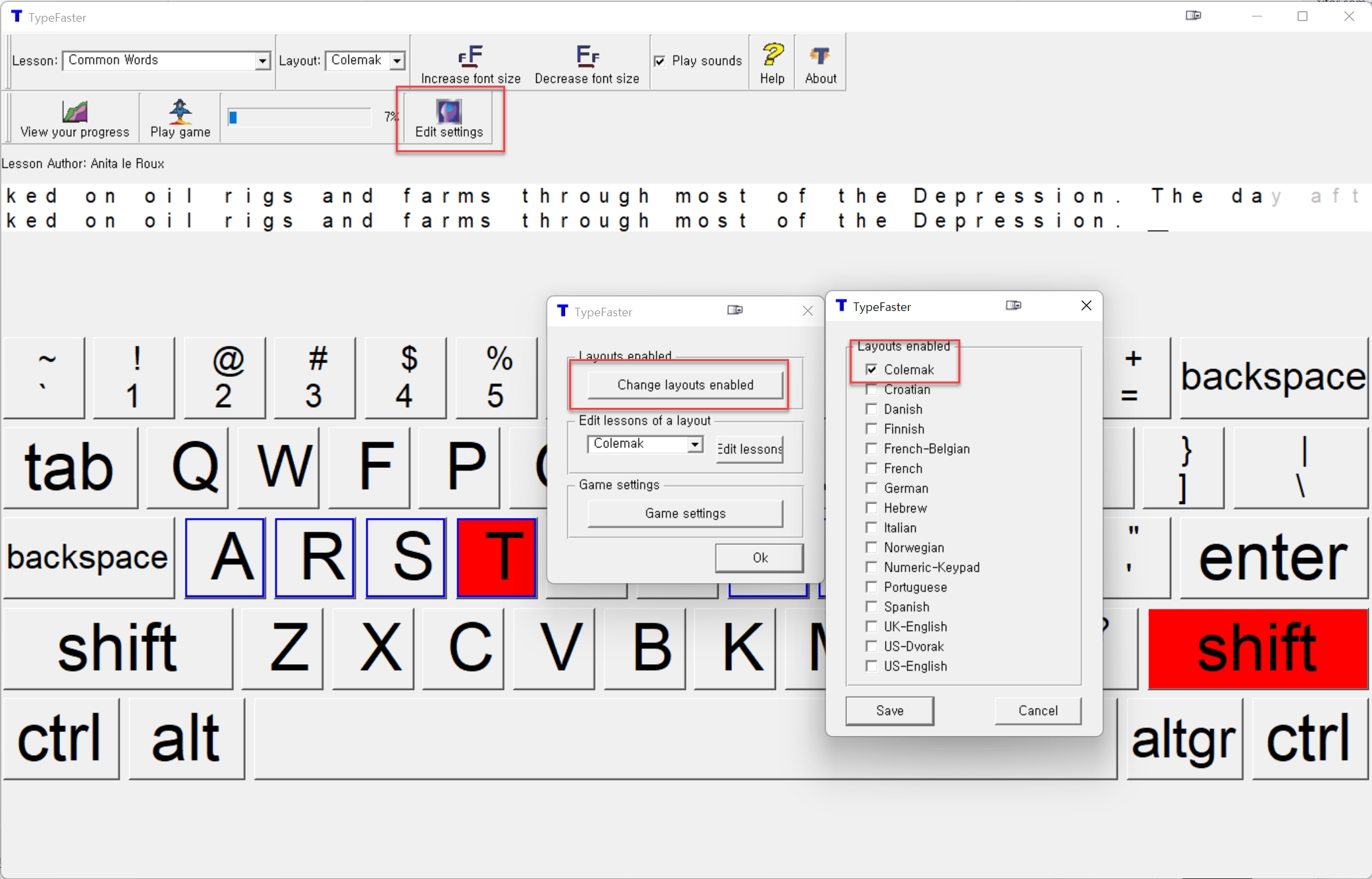Launch Play game spaceship icon
1372x879 pixels.
coord(180,111)
